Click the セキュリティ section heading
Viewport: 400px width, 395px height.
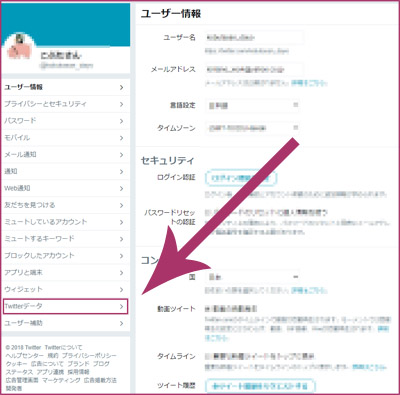pyautogui.click(x=167, y=160)
